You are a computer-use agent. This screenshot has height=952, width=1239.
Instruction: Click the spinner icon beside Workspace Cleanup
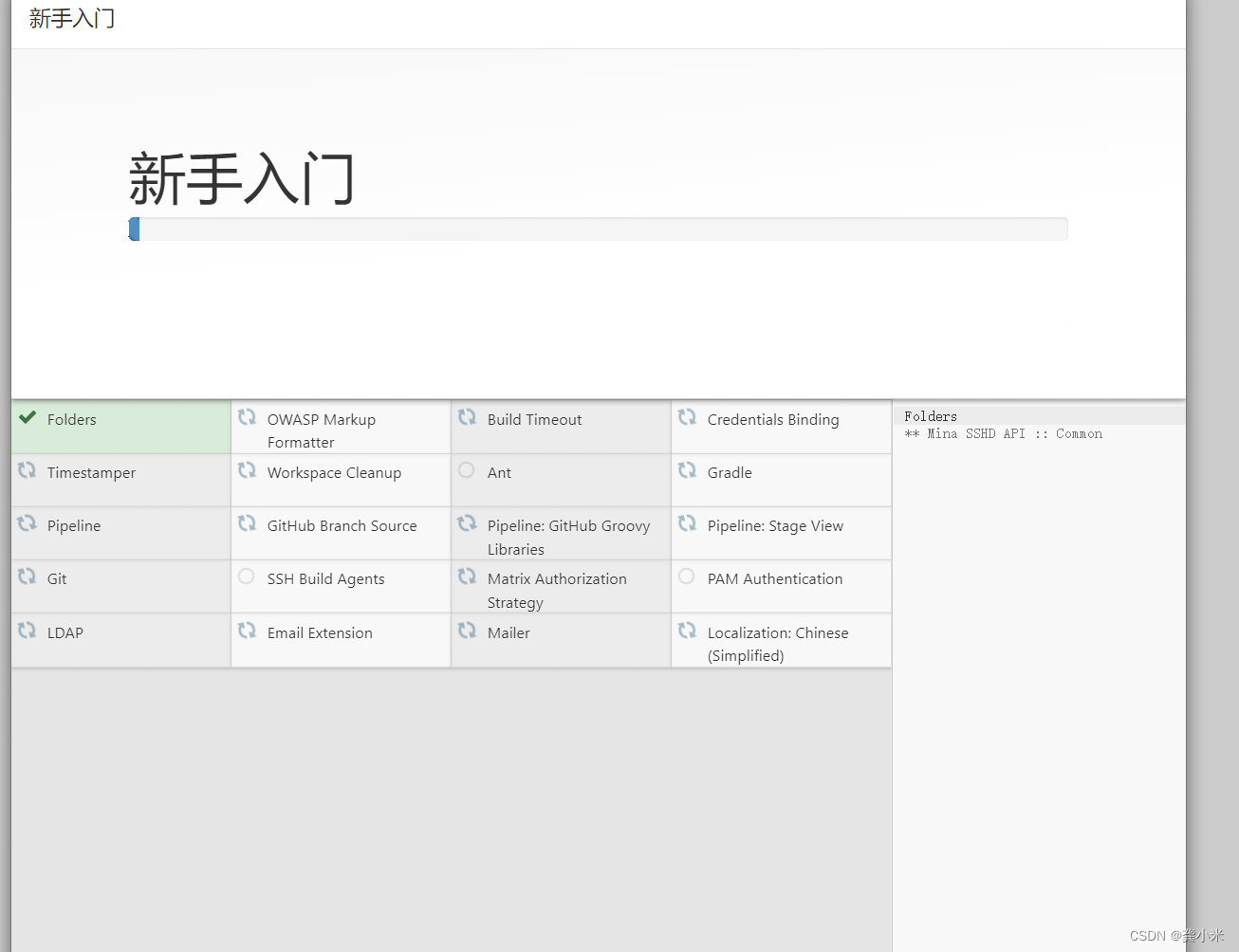click(247, 470)
